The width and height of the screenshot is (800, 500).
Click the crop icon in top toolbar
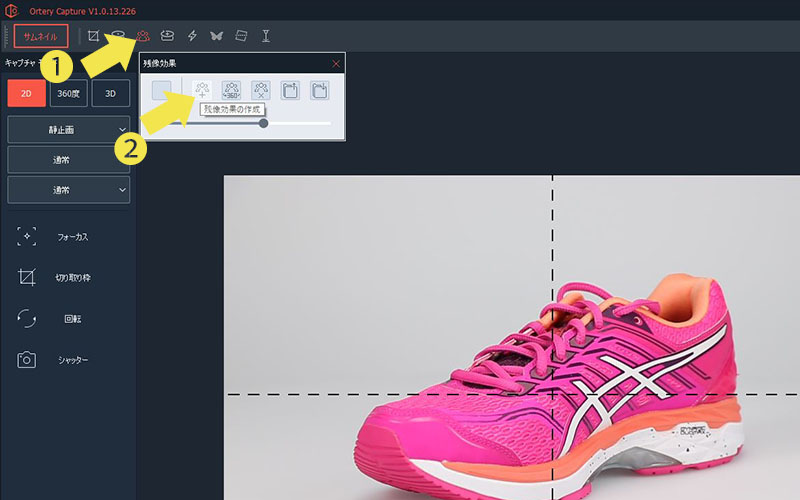coord(93,36)
